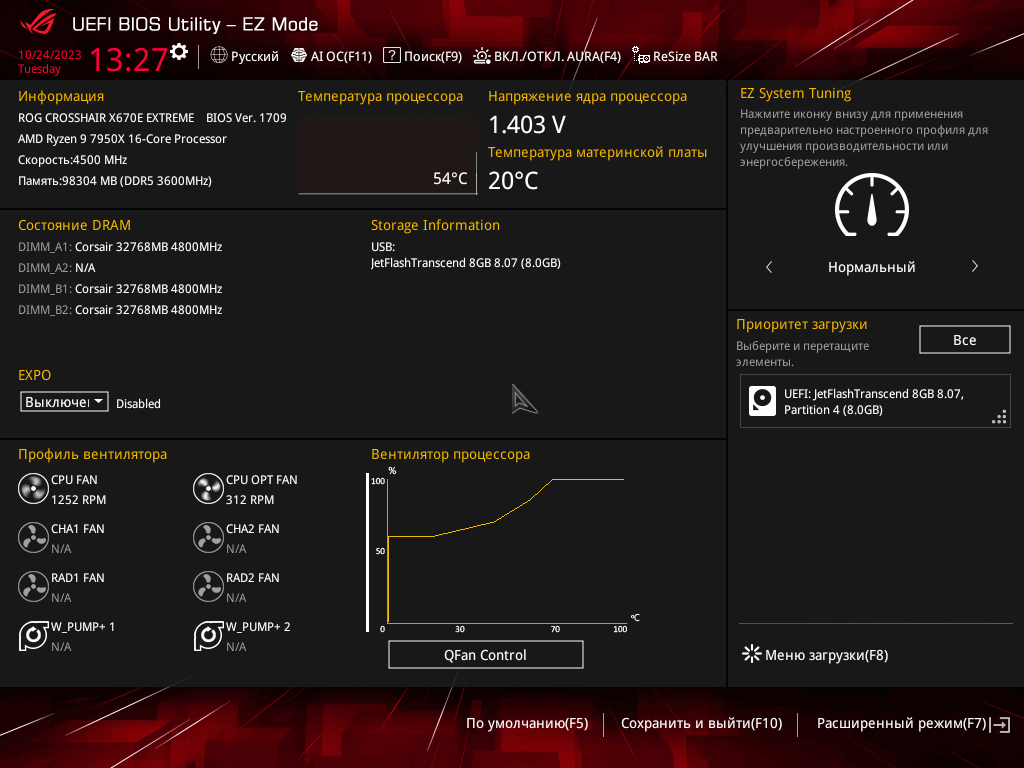Click DIMM_A1 Corsair 32768MB entry
Viewport: 1024px width, 768px height.
[120, 247]
